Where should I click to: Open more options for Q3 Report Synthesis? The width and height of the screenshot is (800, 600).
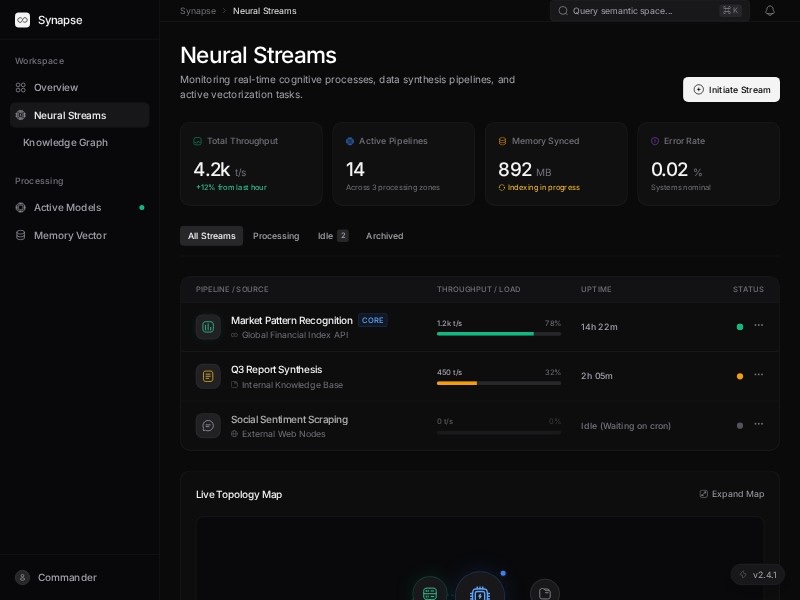click(x=759, y=375)
